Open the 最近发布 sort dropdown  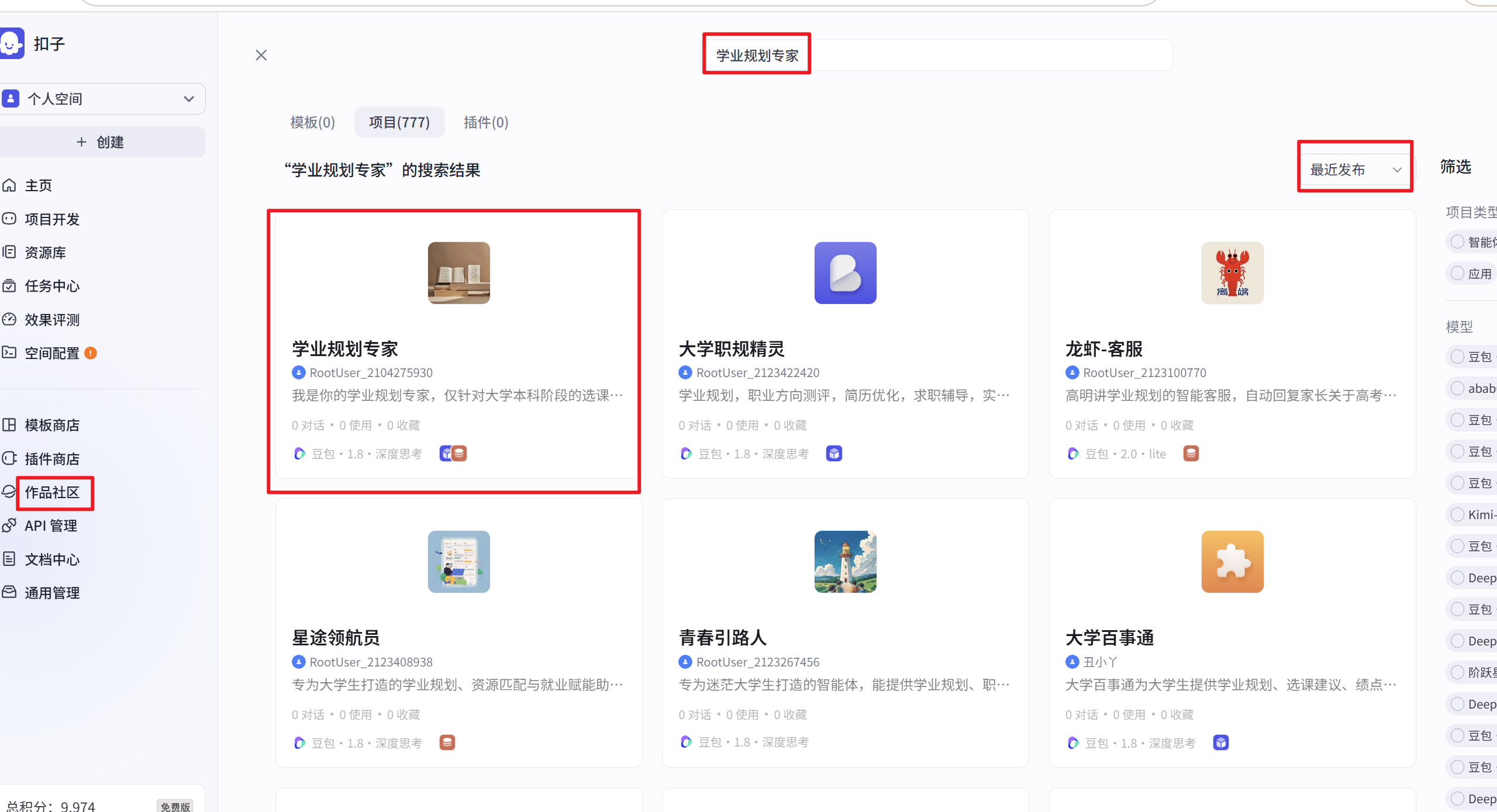coord(1354,170)
